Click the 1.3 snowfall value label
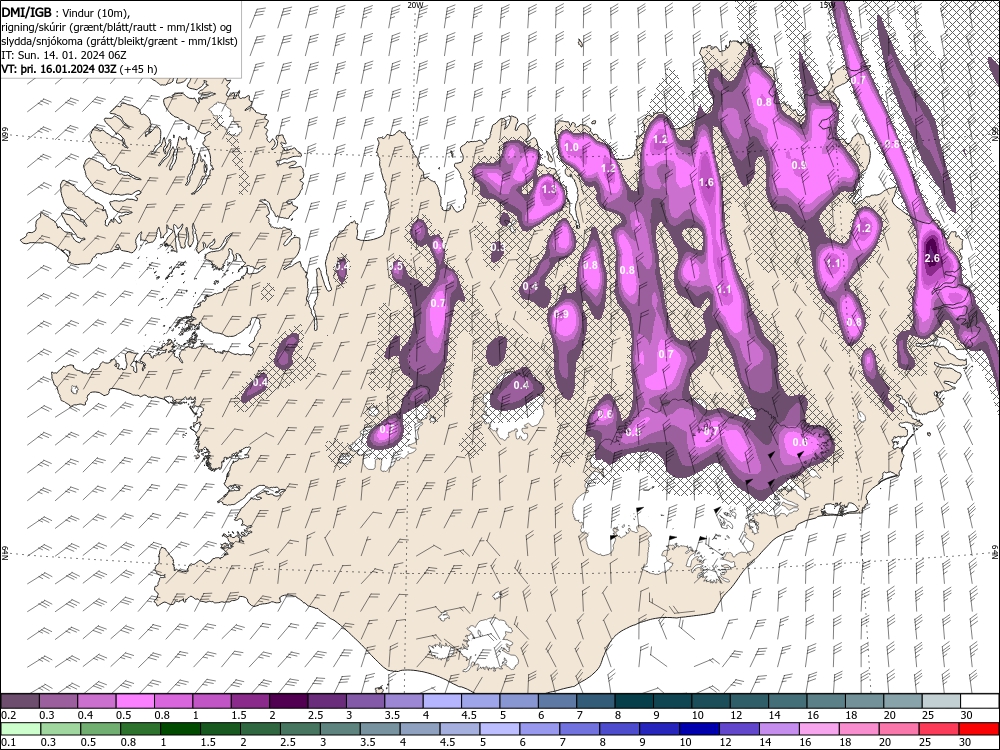 (548, 189)
